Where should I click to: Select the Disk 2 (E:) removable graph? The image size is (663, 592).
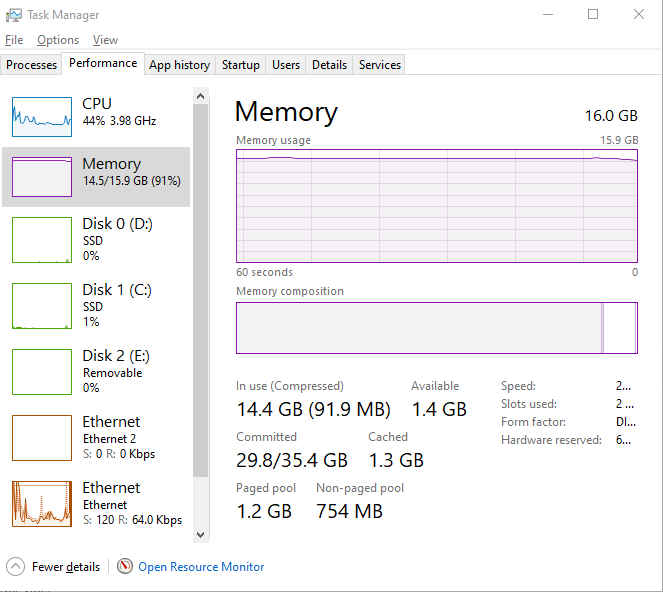[x=42, y=371]
